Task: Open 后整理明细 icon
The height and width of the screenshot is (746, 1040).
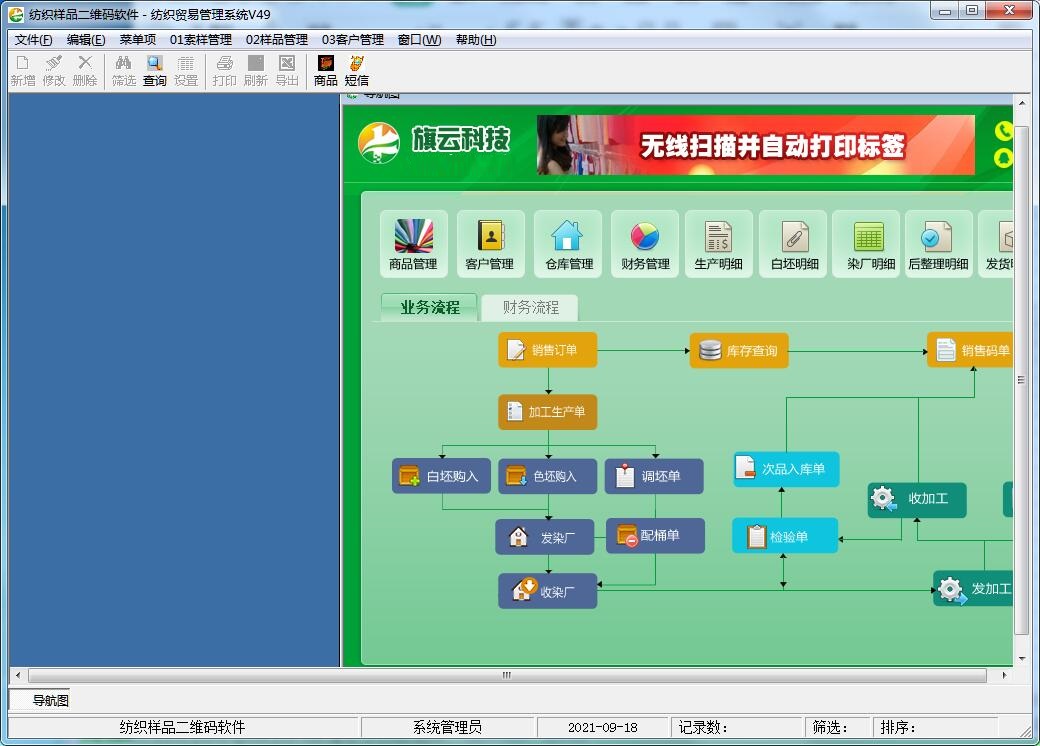Action: pos(939,244)
